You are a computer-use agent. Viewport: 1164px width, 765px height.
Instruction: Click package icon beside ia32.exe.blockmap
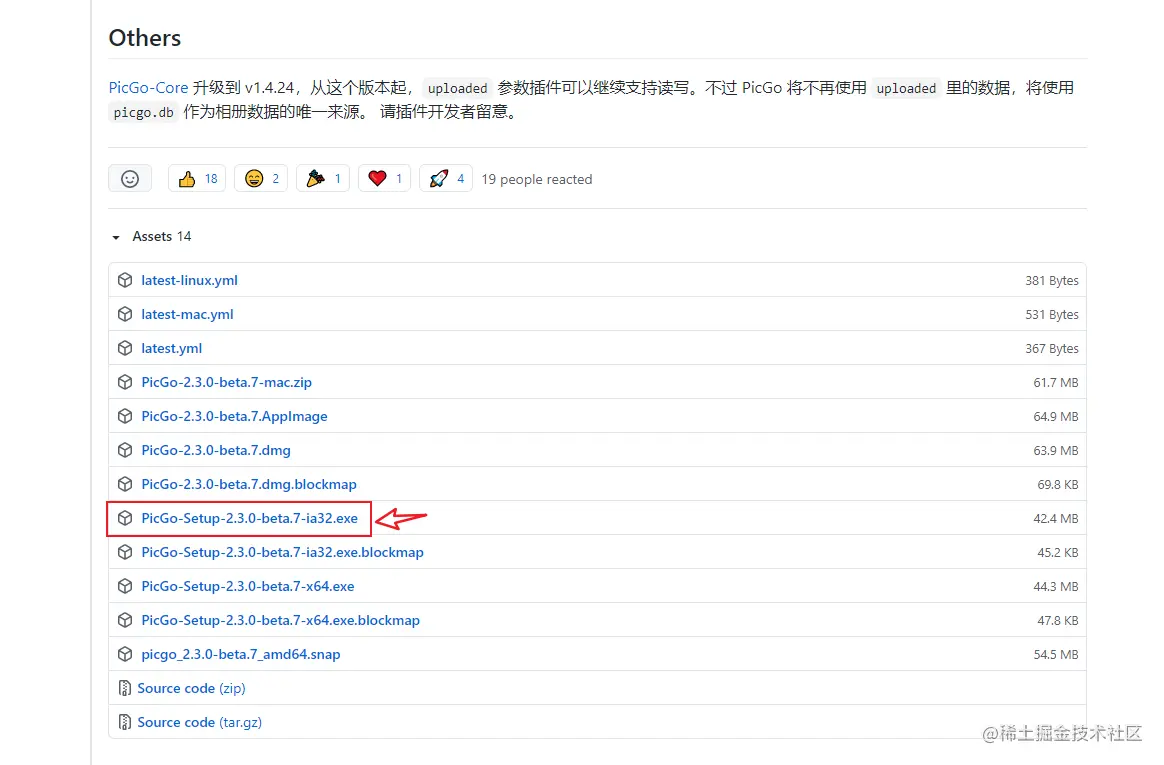click(x=125, y=553)
